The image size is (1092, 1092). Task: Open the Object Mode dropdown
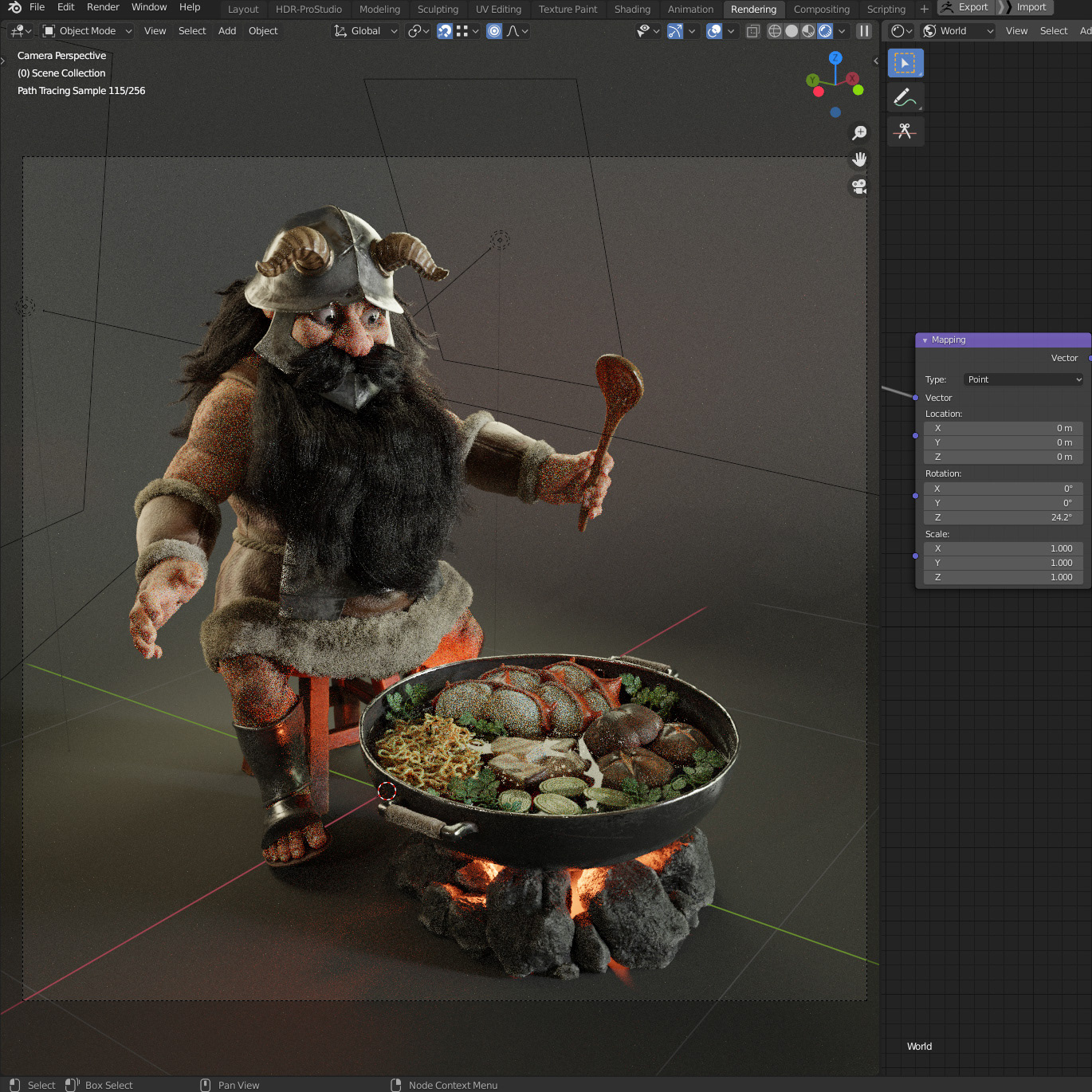click(x=88, y=31)
